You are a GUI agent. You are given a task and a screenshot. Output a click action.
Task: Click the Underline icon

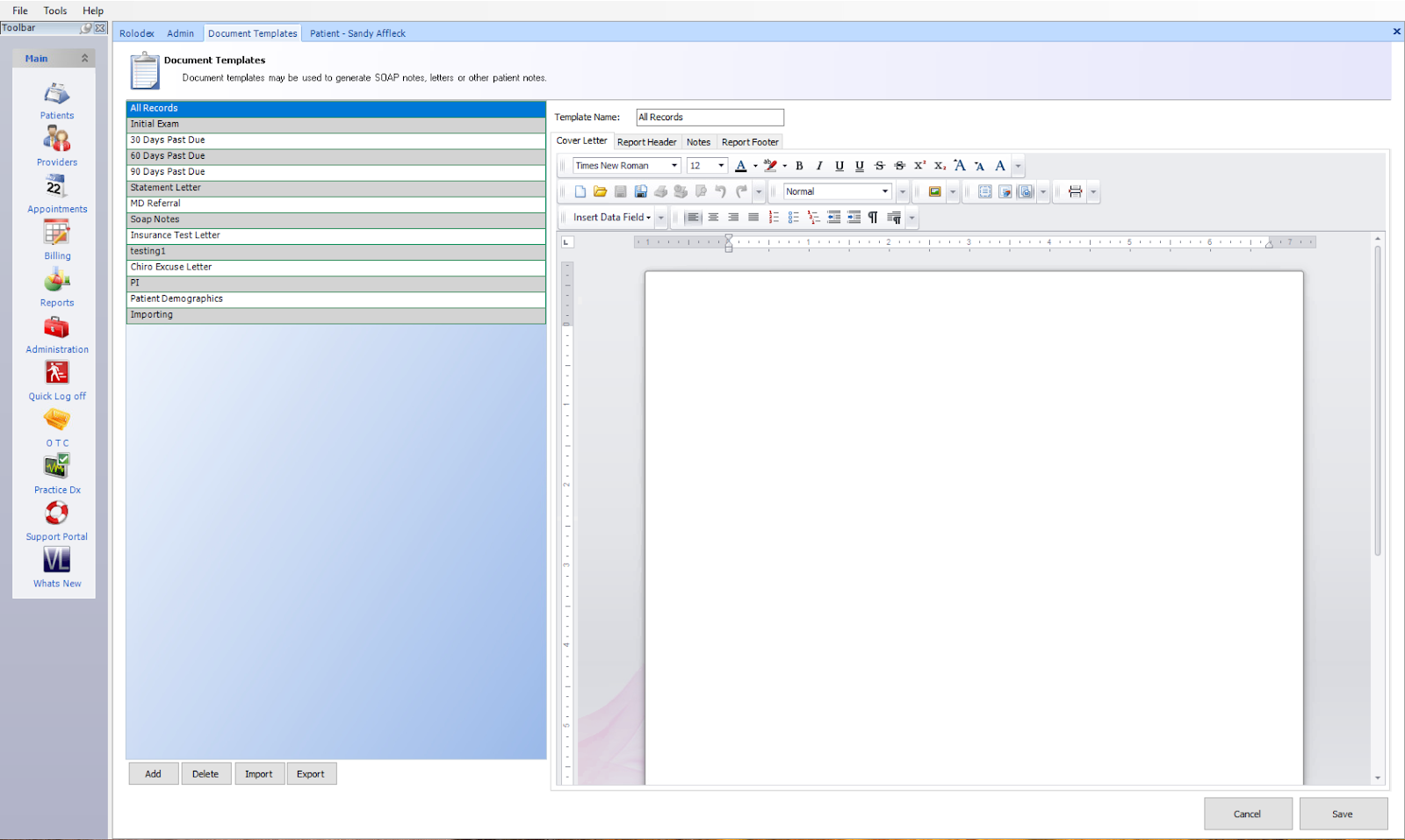tap(839, 166)
